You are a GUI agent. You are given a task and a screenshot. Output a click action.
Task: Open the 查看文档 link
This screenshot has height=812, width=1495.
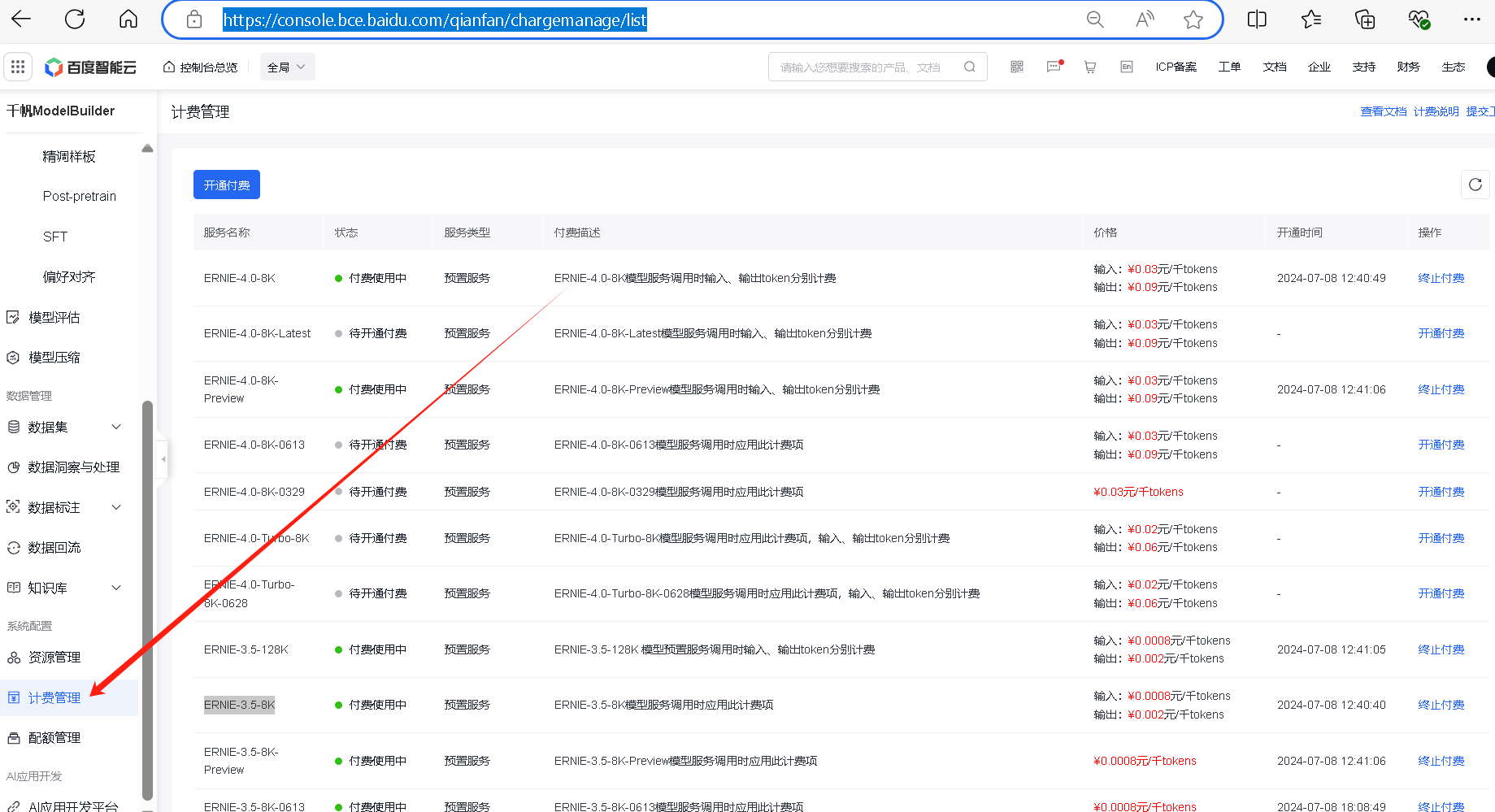(x=1384, y=111)
